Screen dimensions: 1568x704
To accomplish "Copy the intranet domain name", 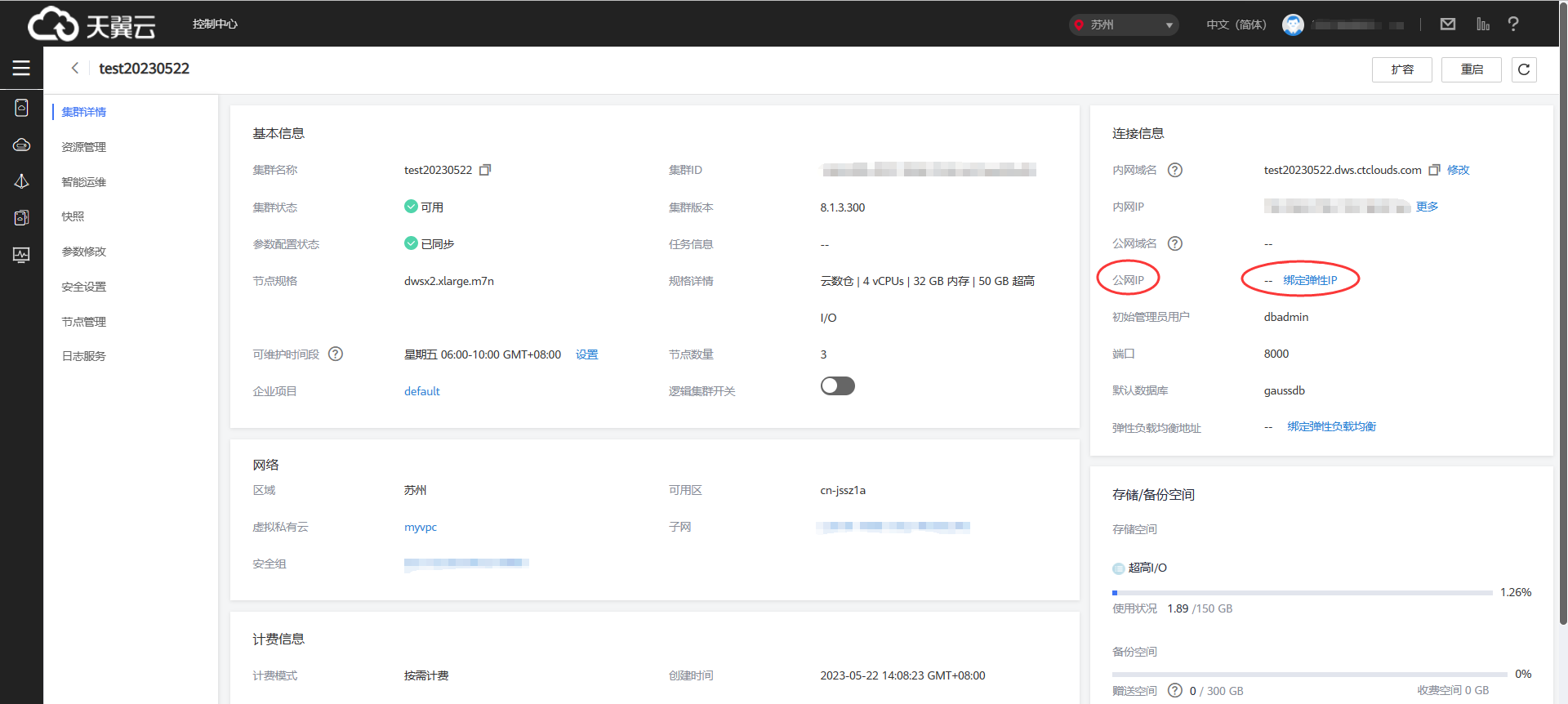I will pyautogui.click(x=1434, y=170).
